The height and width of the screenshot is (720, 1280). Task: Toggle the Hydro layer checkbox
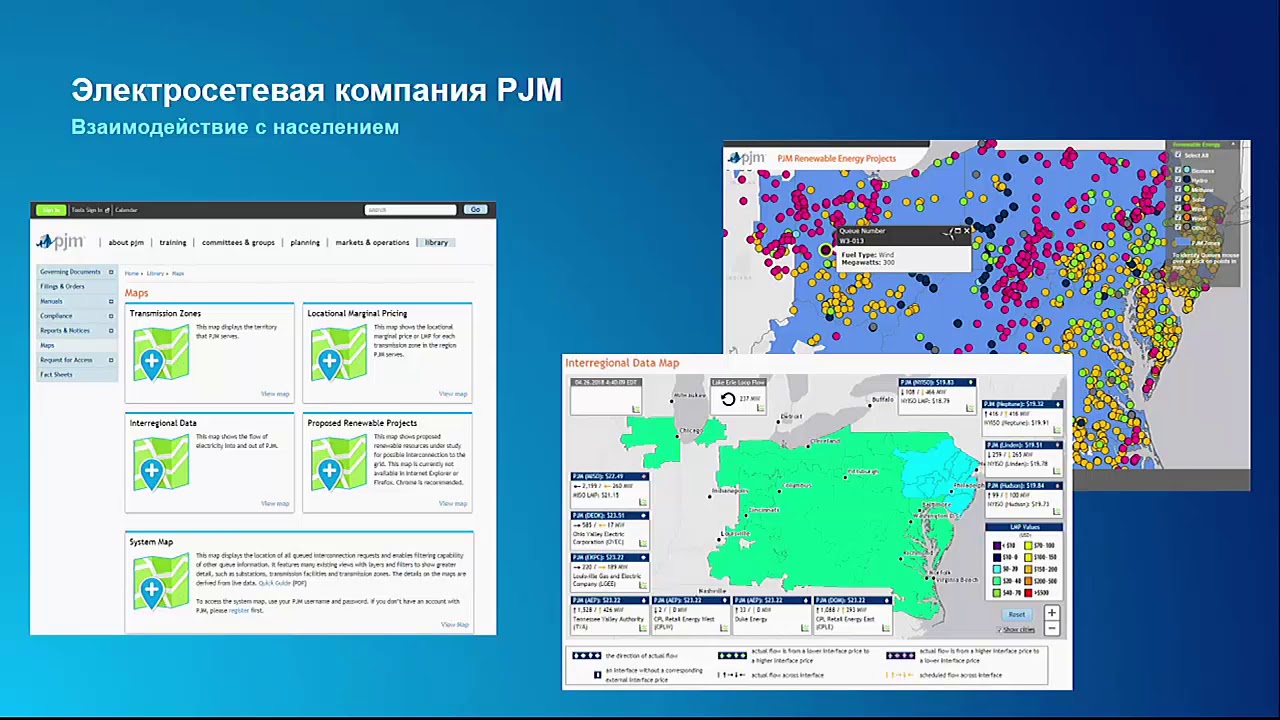(x=1178, y=181)
